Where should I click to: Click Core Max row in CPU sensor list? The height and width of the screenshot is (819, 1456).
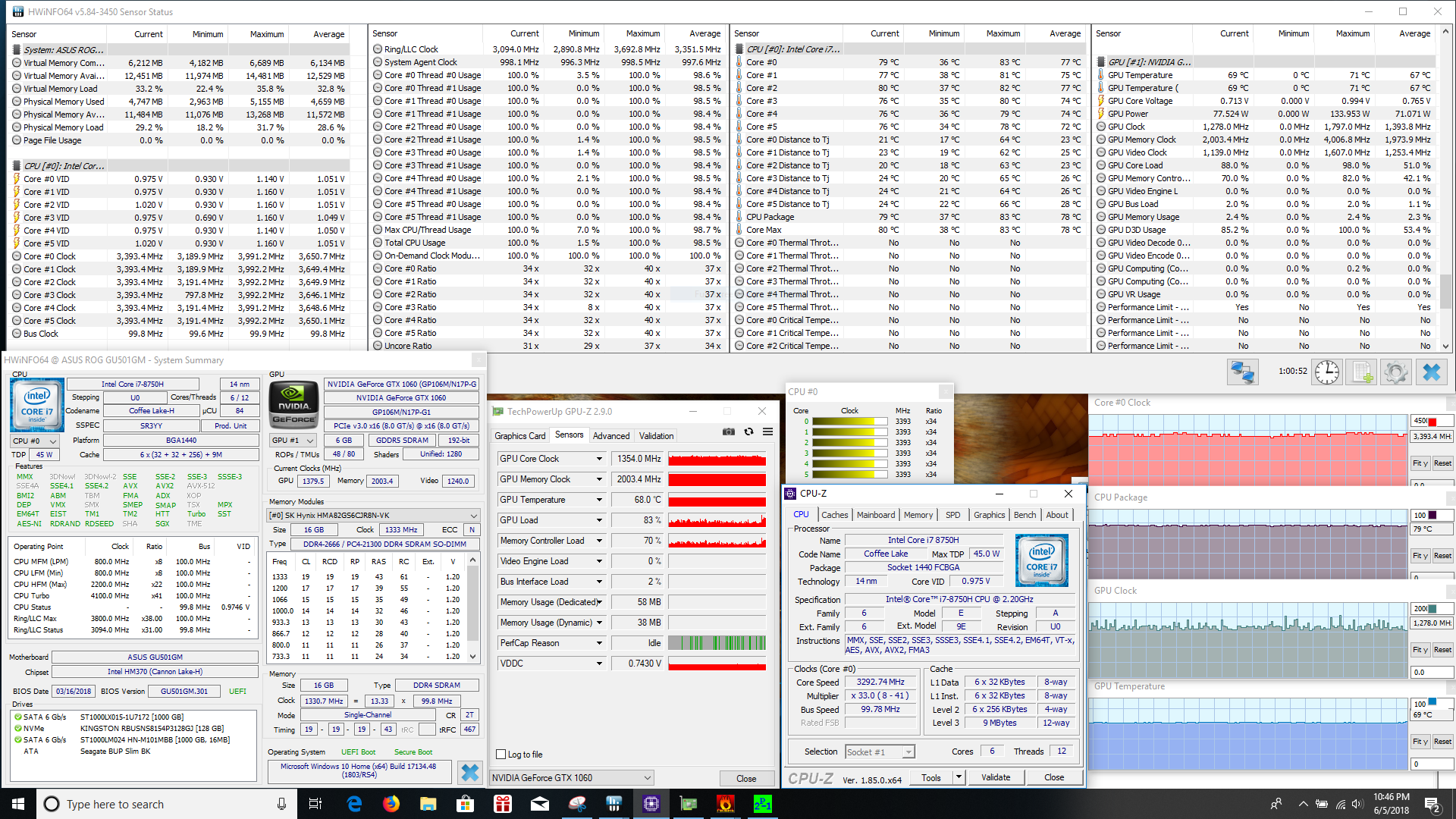click(x=910, y=230)
